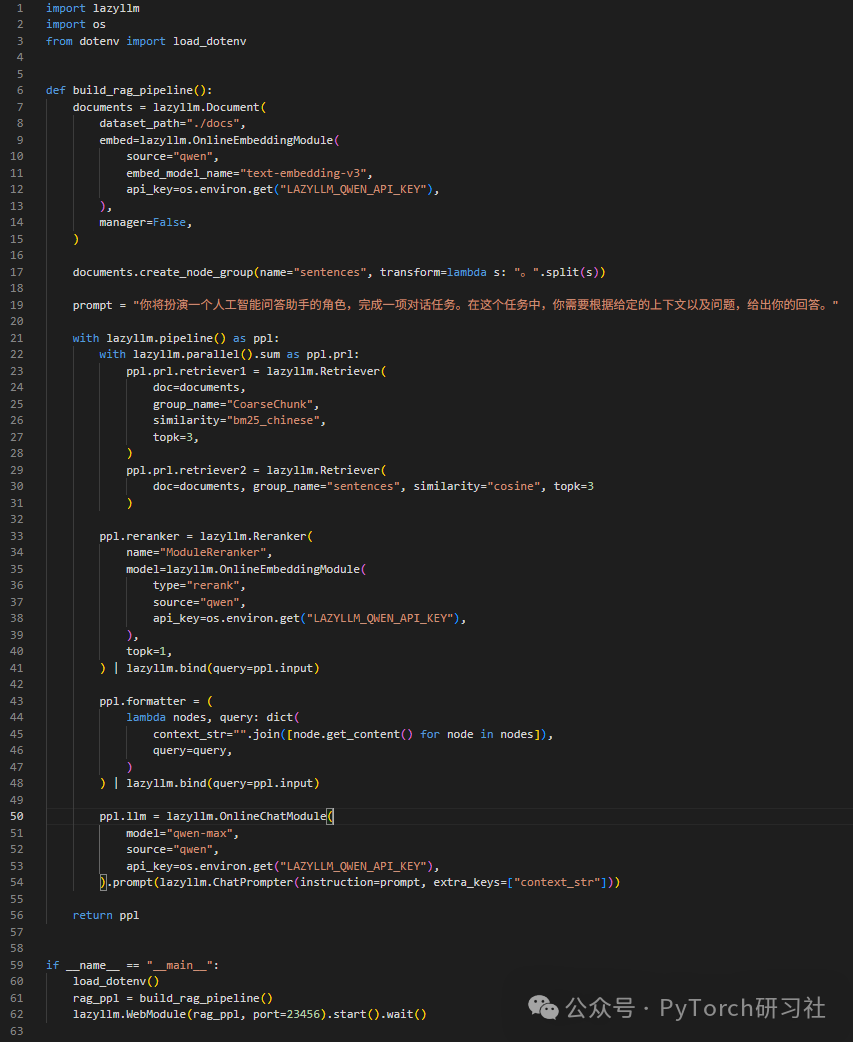Click line number 6 in the gutter

[x=20, y=90]
